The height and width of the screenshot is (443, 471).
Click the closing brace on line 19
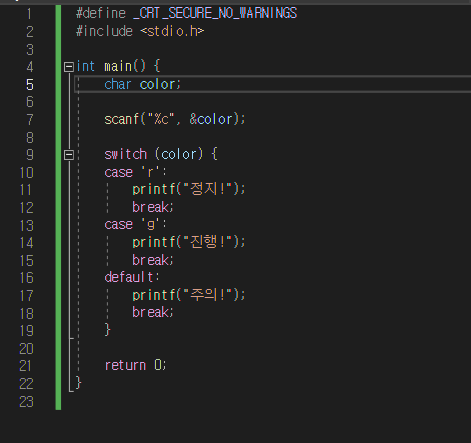coord(107,330)
